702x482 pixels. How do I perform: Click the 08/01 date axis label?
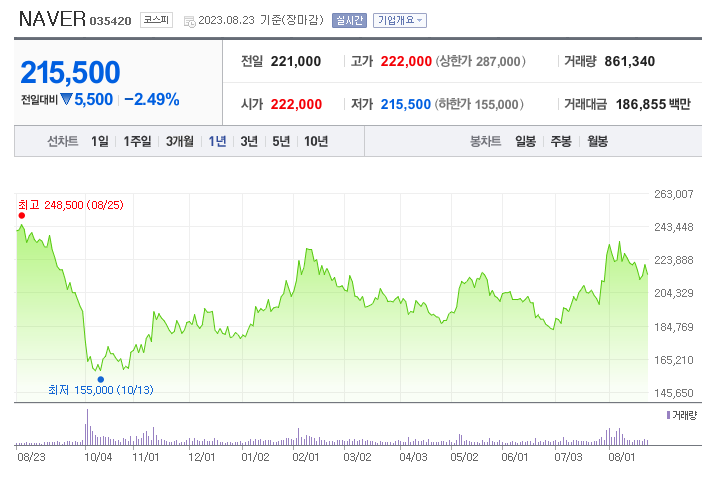point(621,457)
